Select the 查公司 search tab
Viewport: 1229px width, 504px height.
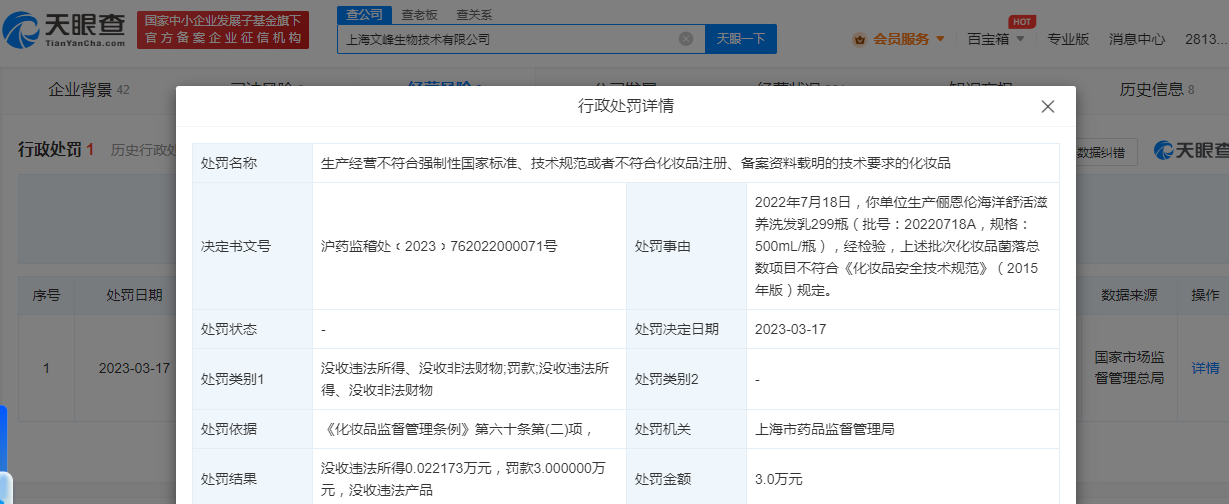pos(362,15)
